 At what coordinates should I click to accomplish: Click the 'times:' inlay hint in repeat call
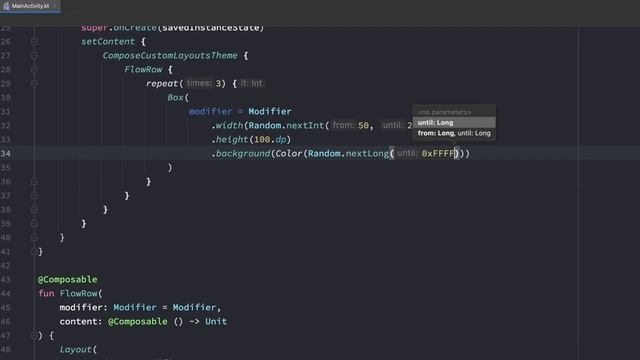199,83
